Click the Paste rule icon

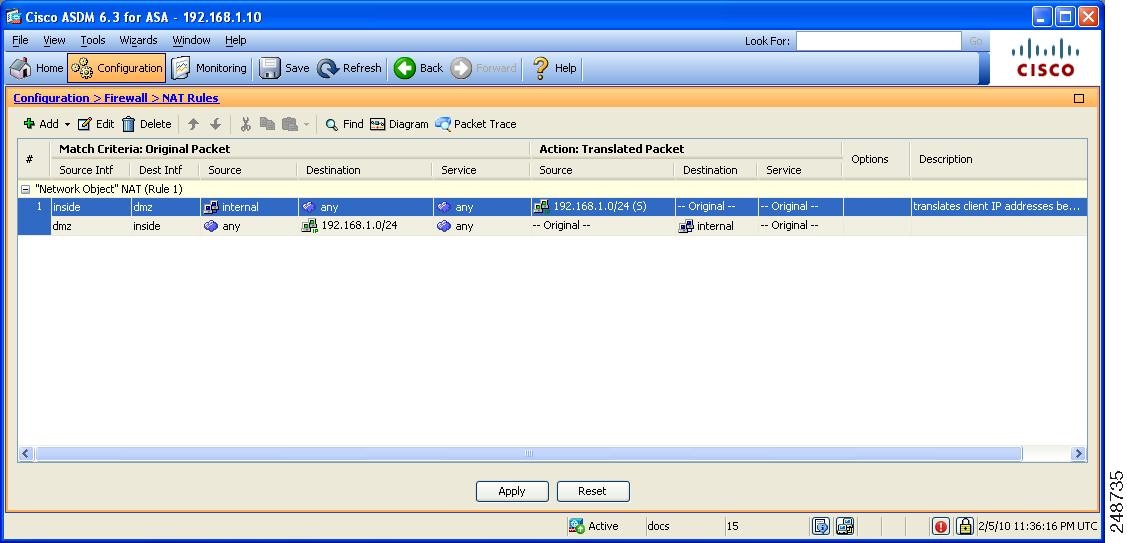click(x=290, y=124)
